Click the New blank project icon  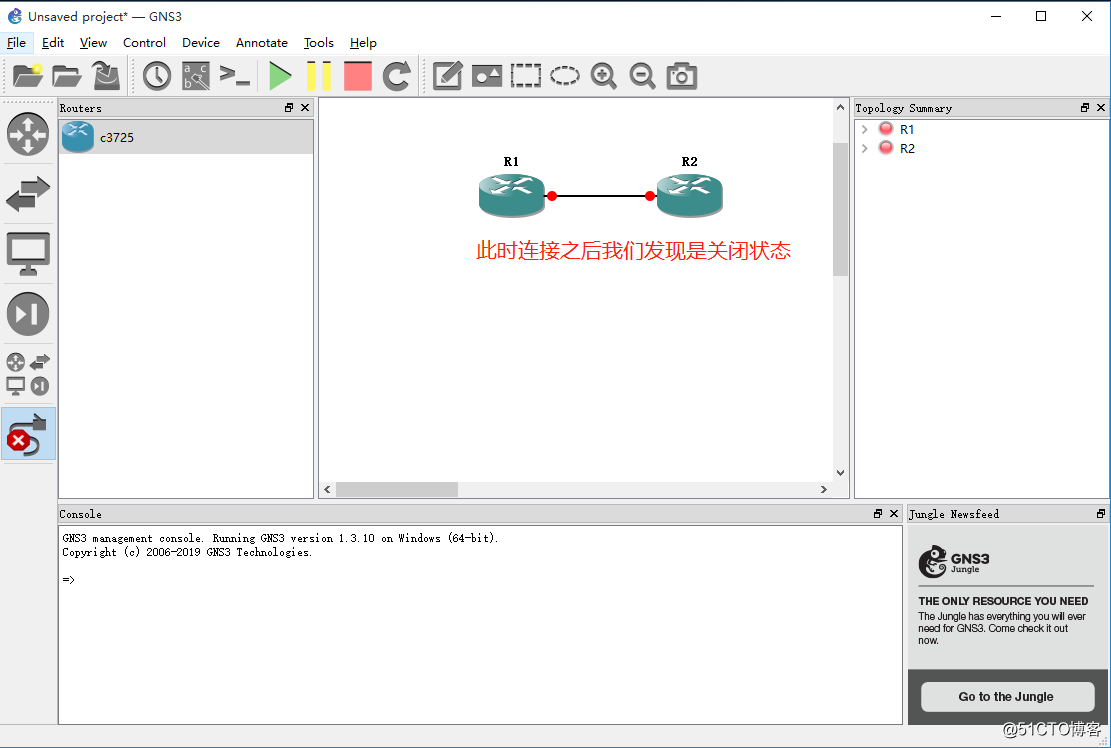point(28,76)
